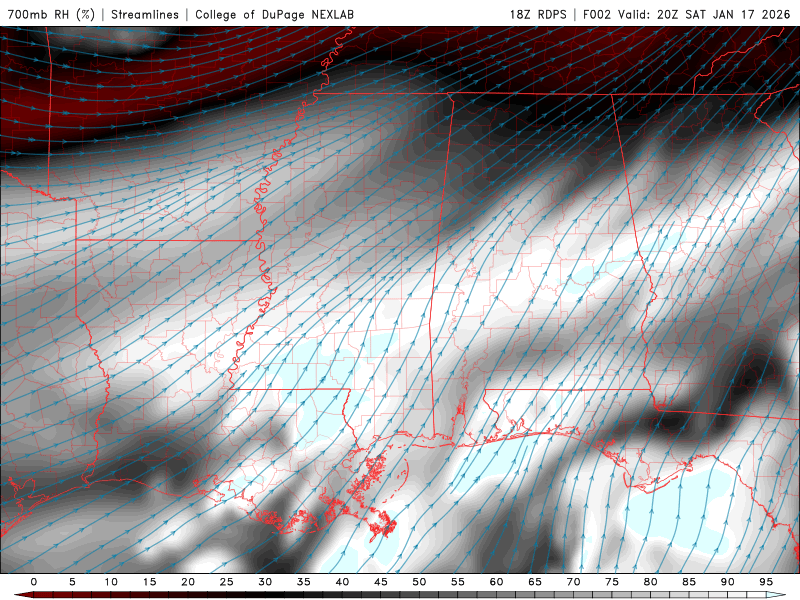Select the '90' colorbar tick label
This screenshot has width=800, height=600.
(728, 582)
